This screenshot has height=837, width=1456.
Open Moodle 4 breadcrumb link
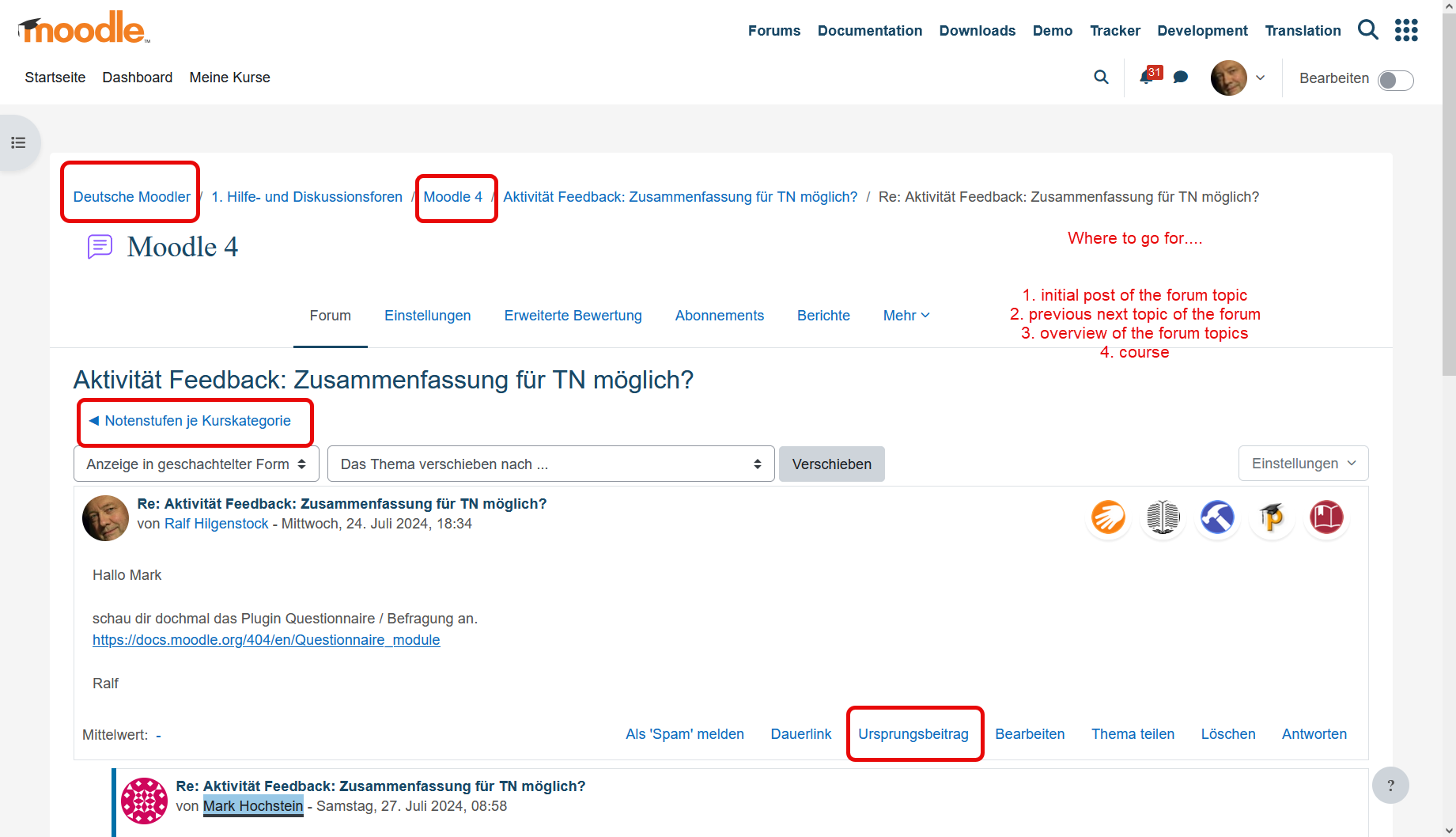453,197
